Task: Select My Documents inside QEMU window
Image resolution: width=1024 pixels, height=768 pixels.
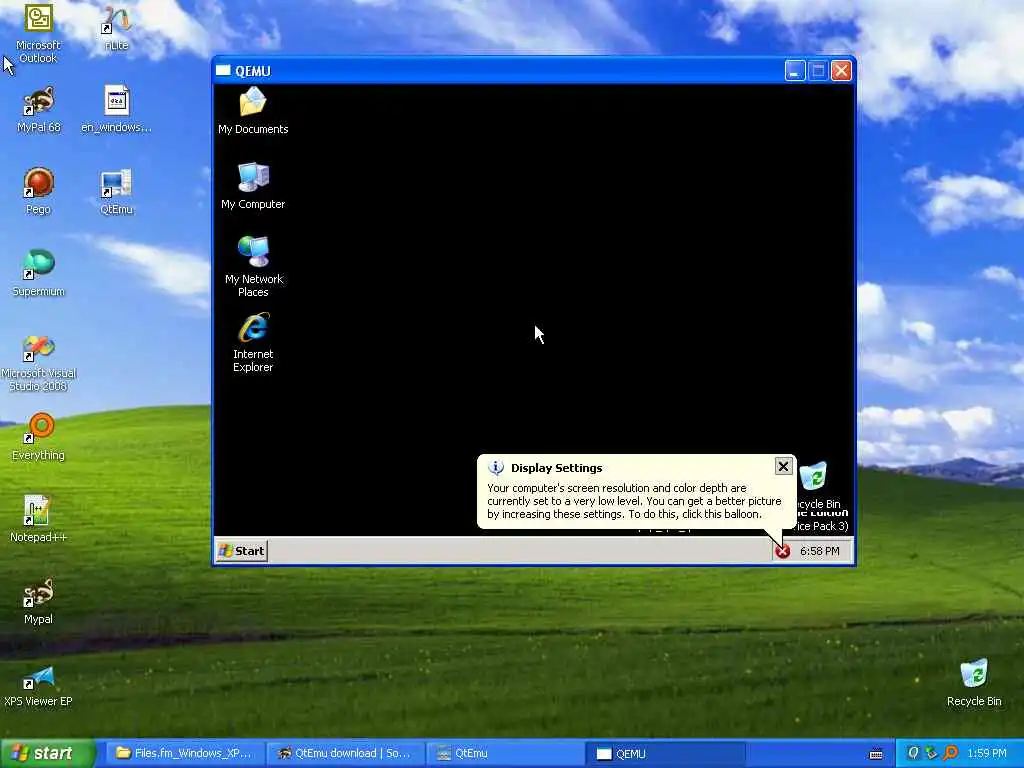Action: (x=253, y=111)
